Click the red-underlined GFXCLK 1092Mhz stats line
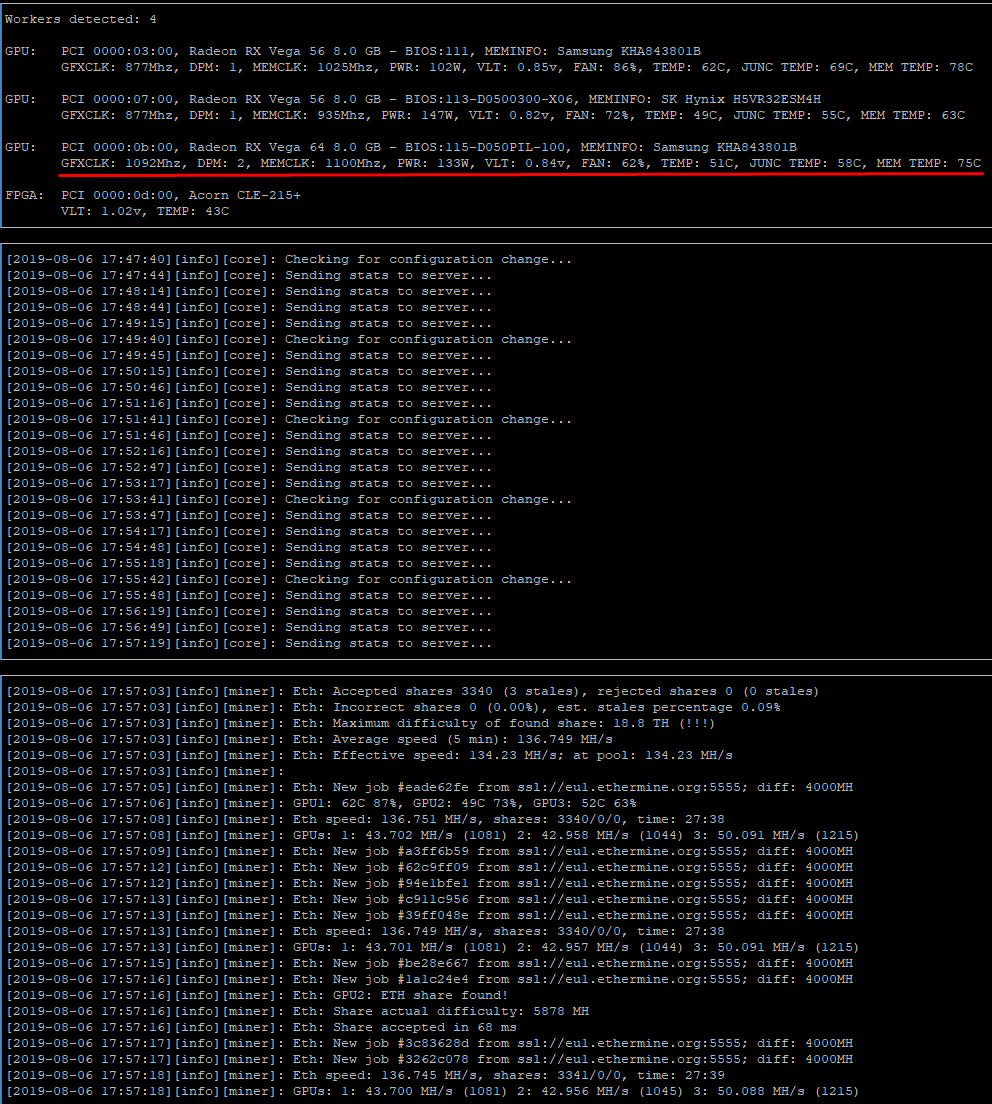992x1104 pixels. (520, 163)
